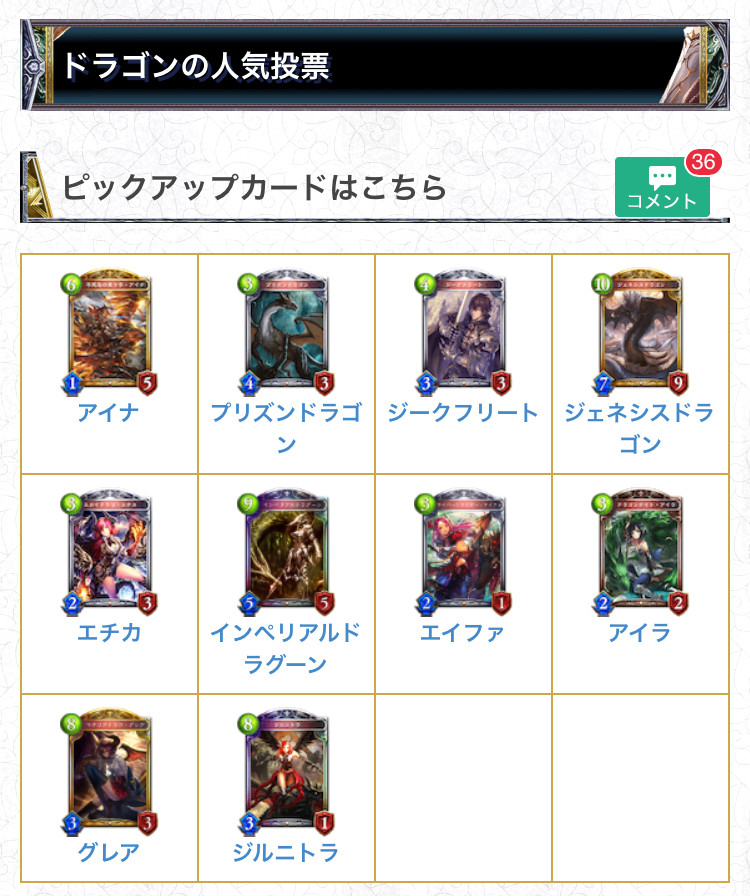Open the ジェネシスドラゴン name link
The image size is (750, 896).
coord(640,428)
